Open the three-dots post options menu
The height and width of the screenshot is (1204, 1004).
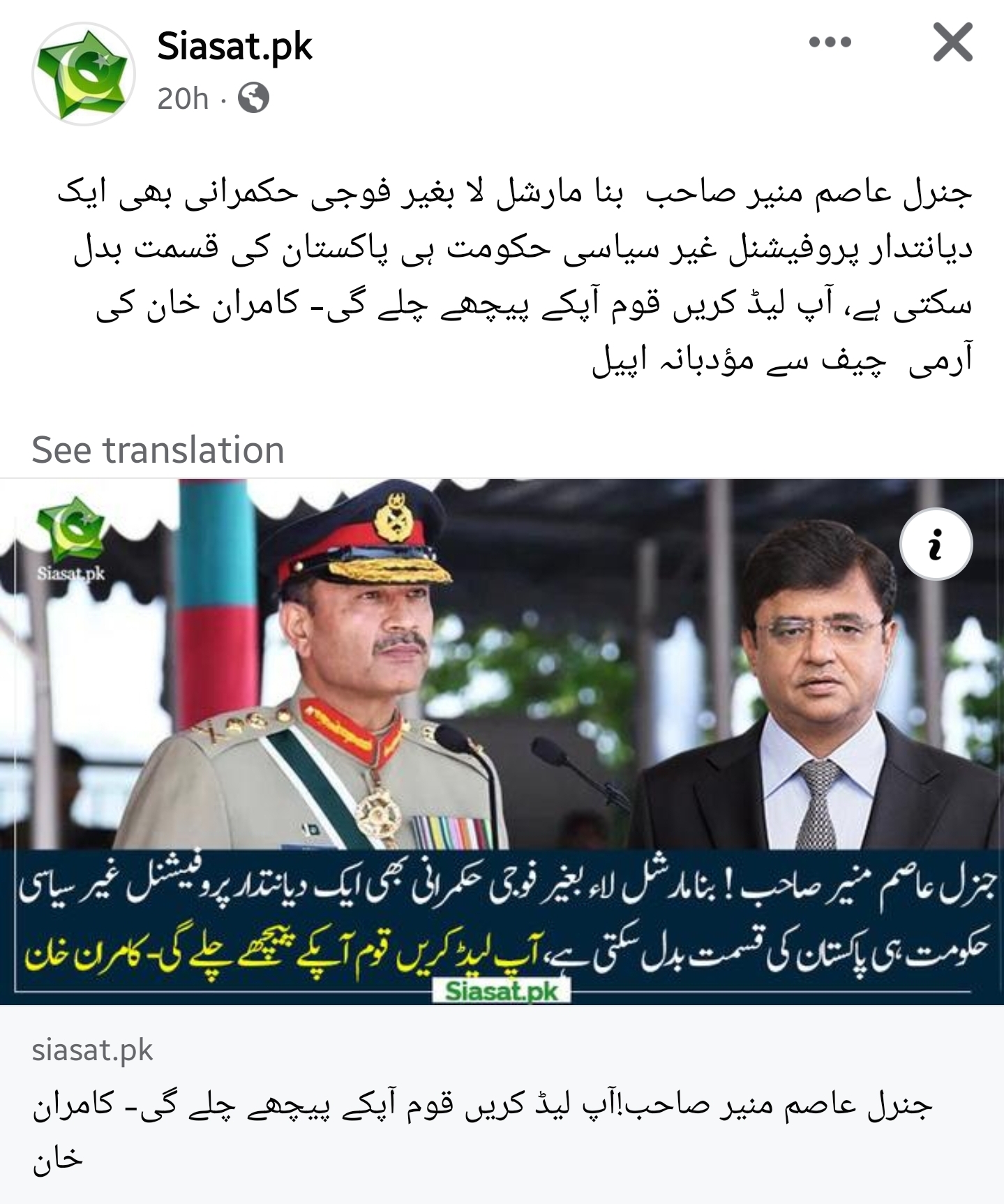tap(830, 43)
